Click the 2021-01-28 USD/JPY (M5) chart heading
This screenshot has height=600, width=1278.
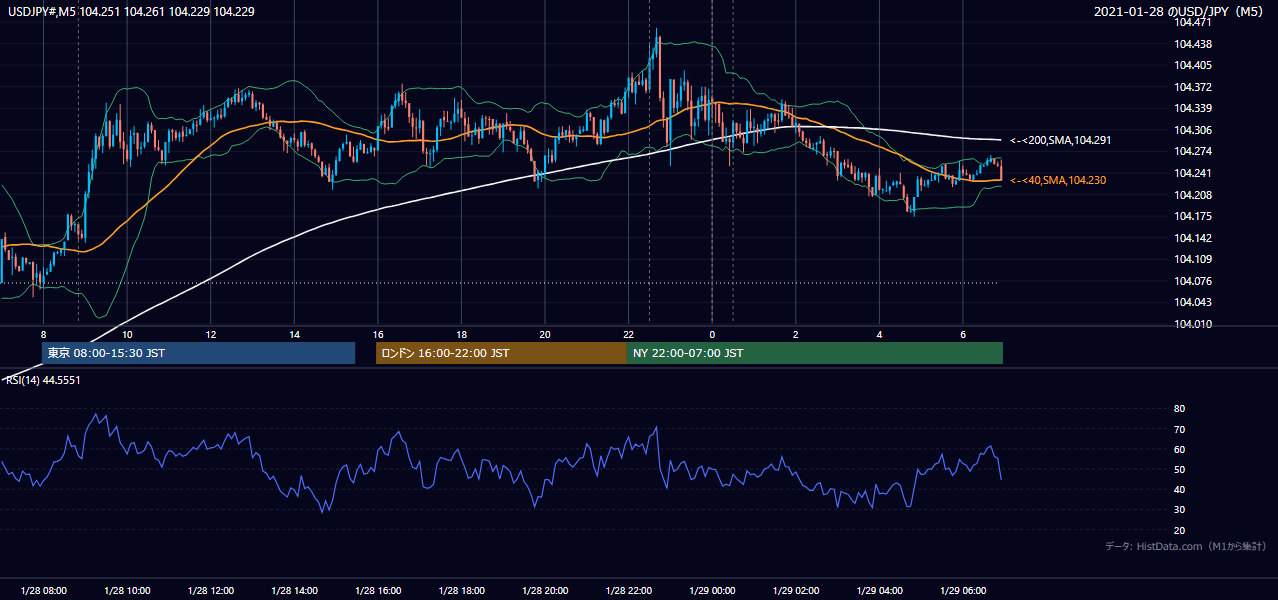(1180, 11)
